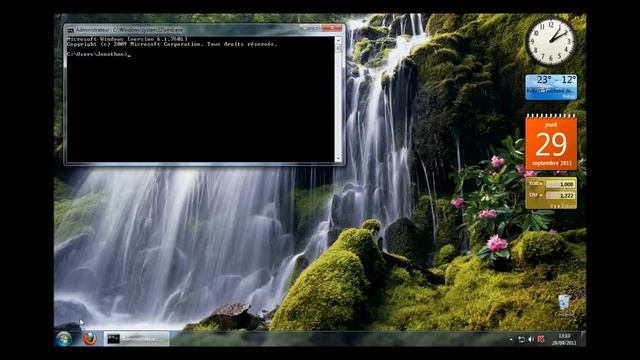The height and width of the screenshot is (360, 640).
Task: Click the 1,222 CHF amount field
Action: pyautogui.click(x=560, y=196)
